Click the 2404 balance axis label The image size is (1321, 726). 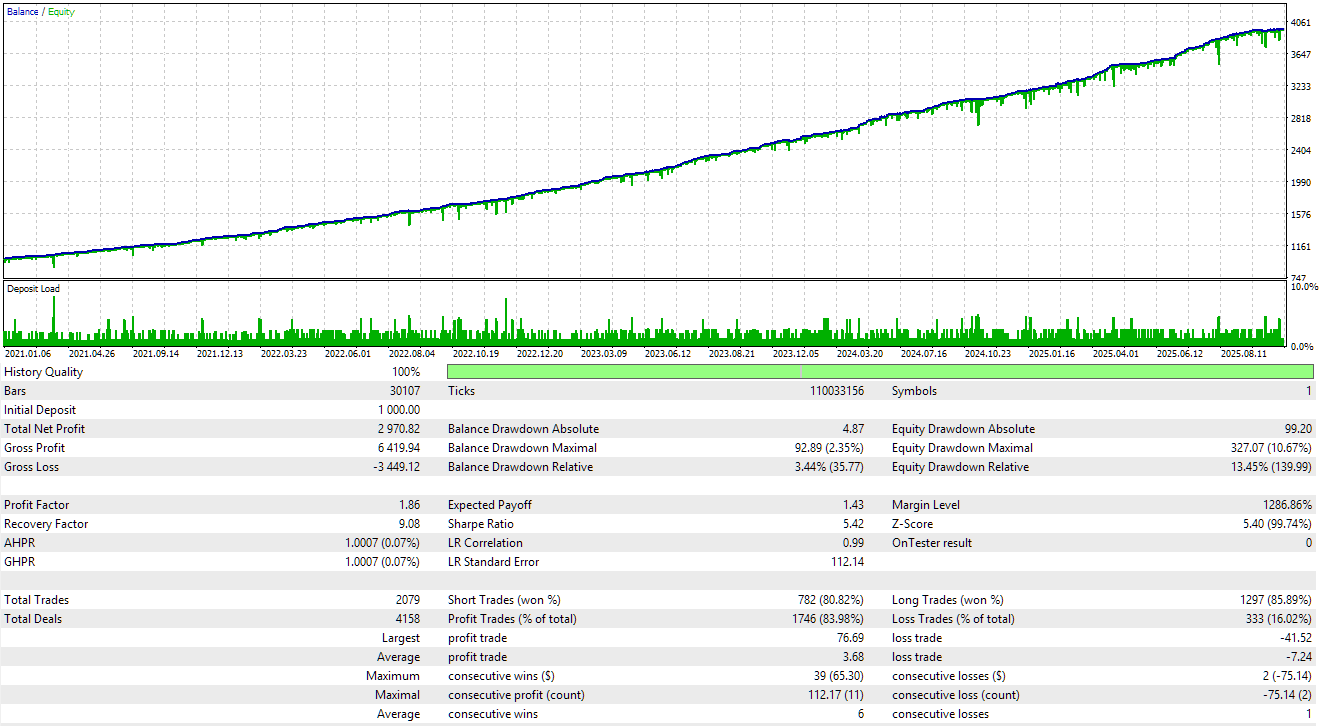[x=1301, y=150]
